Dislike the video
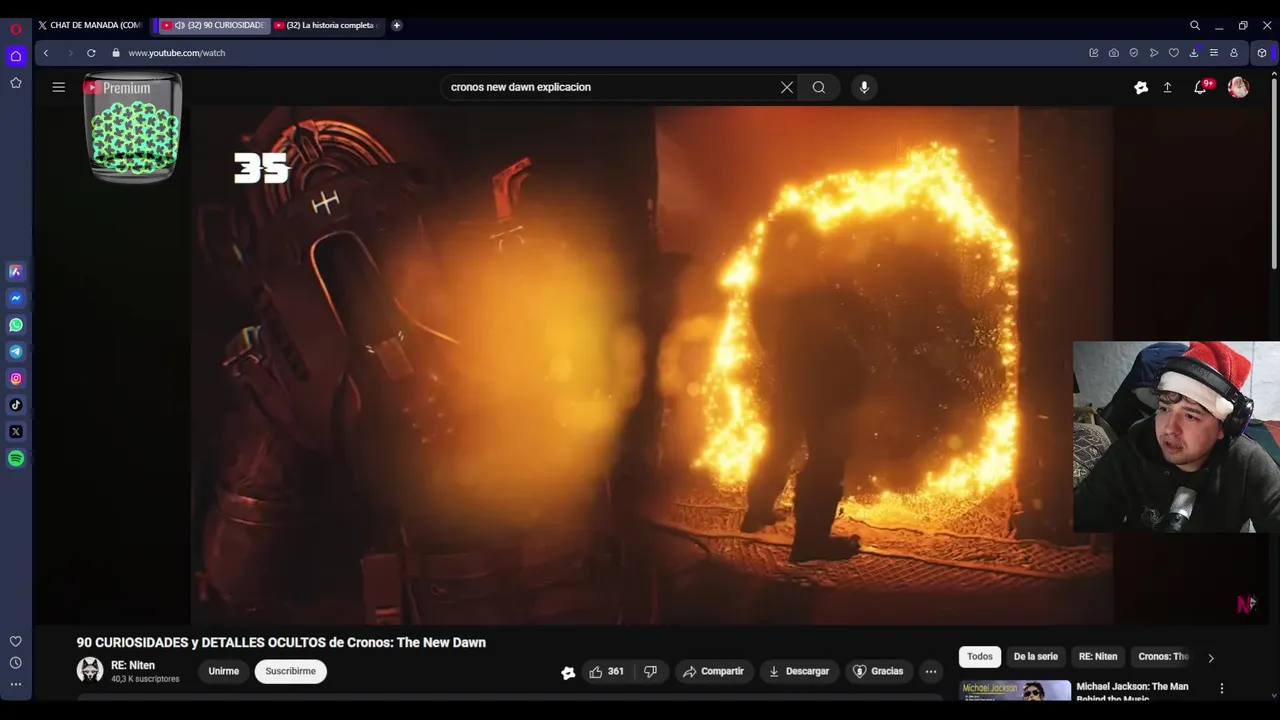Viewport: 1280px width, 720px height. point(650,671)
